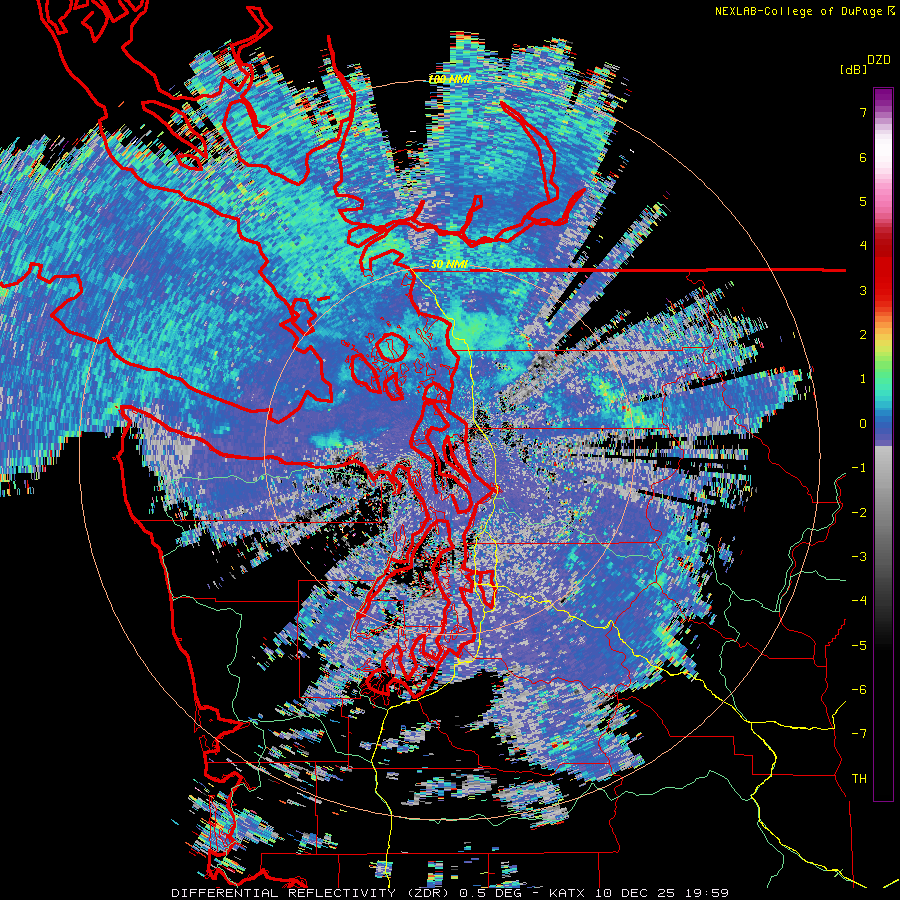The image size is (900, 900).
Task: Click the DZD label above the color scale
Action: (x=878, y=60)
